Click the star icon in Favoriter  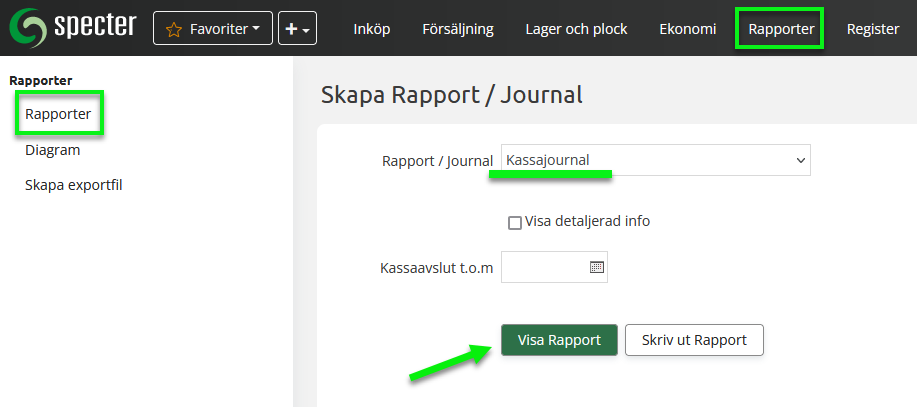tap(173, 29)
